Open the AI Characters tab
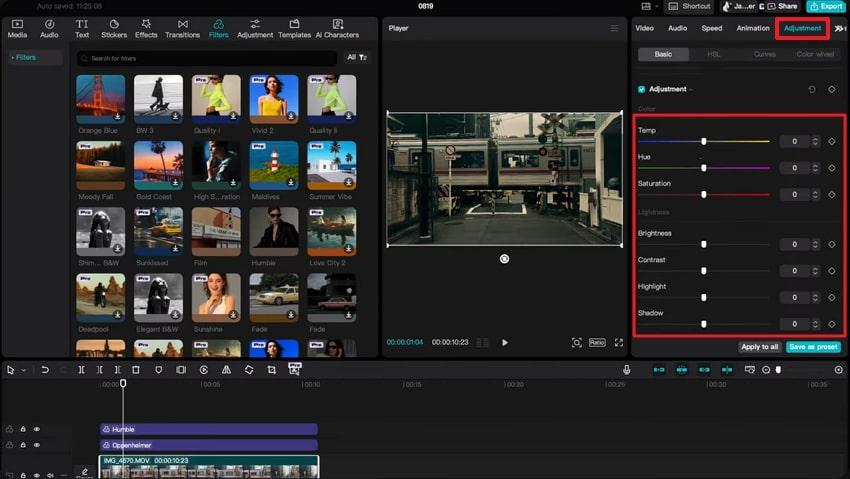 click(x=337, y=29)
